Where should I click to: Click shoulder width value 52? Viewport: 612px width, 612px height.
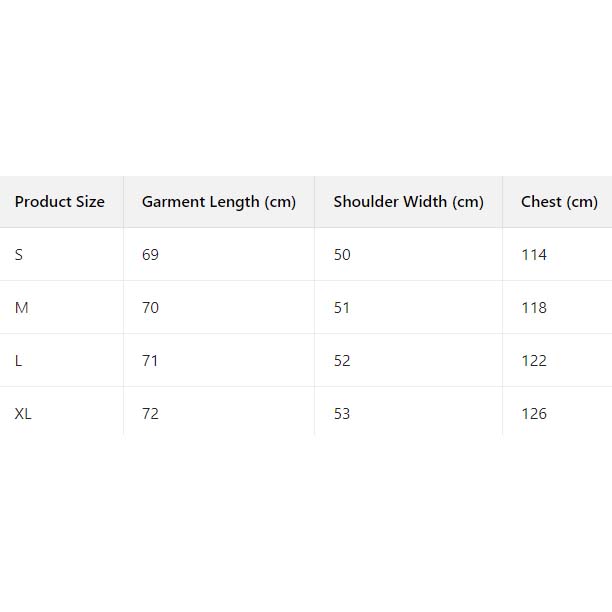342,361
